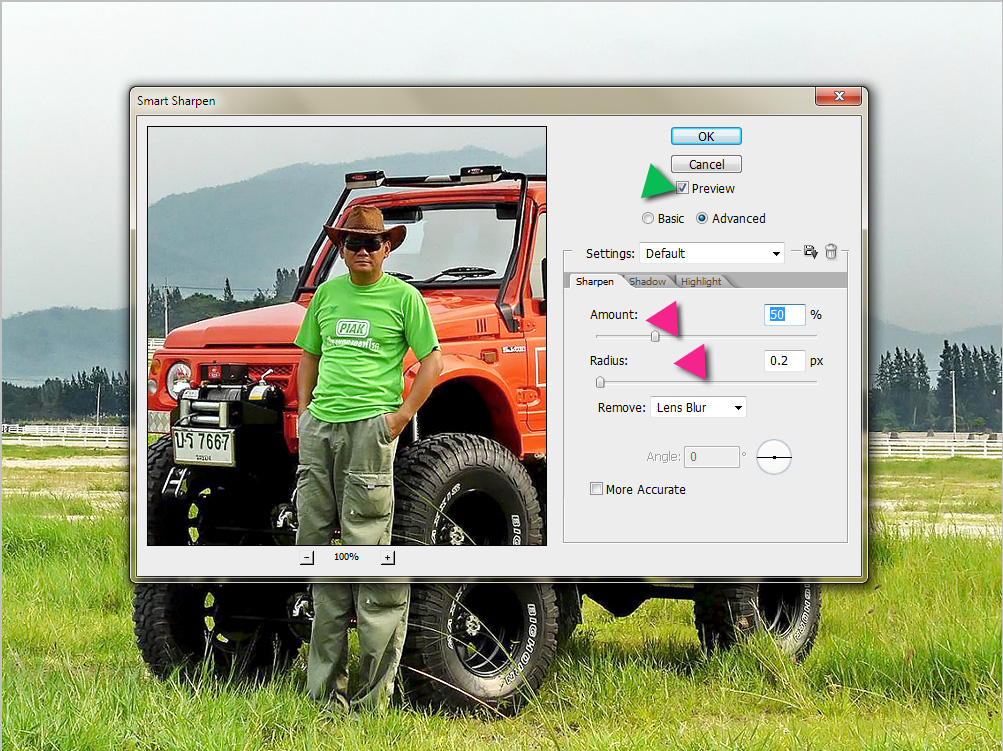Click the Cancel button
This screenshot has width=1003, height=751.
click(706, 164)
